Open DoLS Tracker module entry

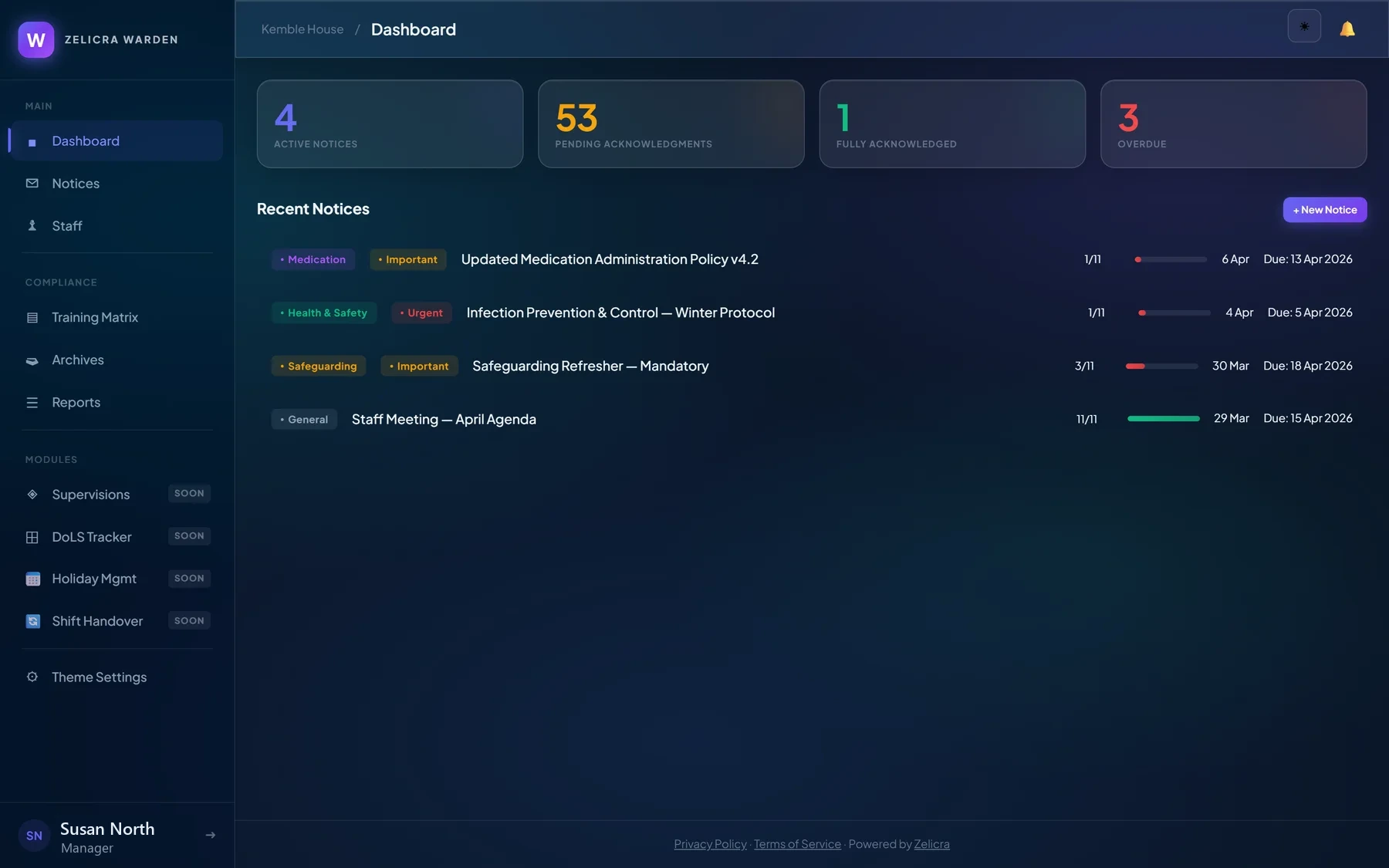(117, 537)
